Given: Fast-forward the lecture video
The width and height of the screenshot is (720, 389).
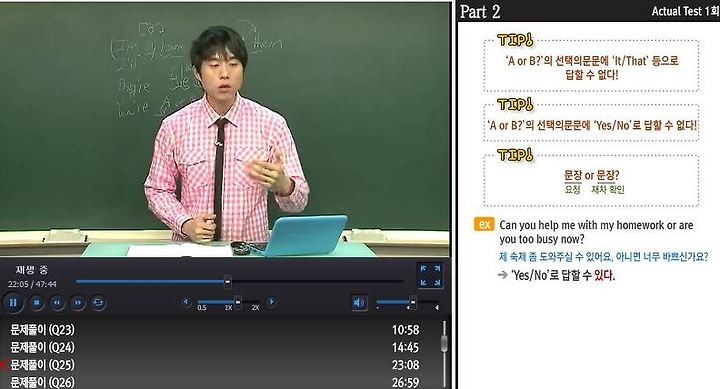Looking at the screenshot, I should [x=78, y=303].
